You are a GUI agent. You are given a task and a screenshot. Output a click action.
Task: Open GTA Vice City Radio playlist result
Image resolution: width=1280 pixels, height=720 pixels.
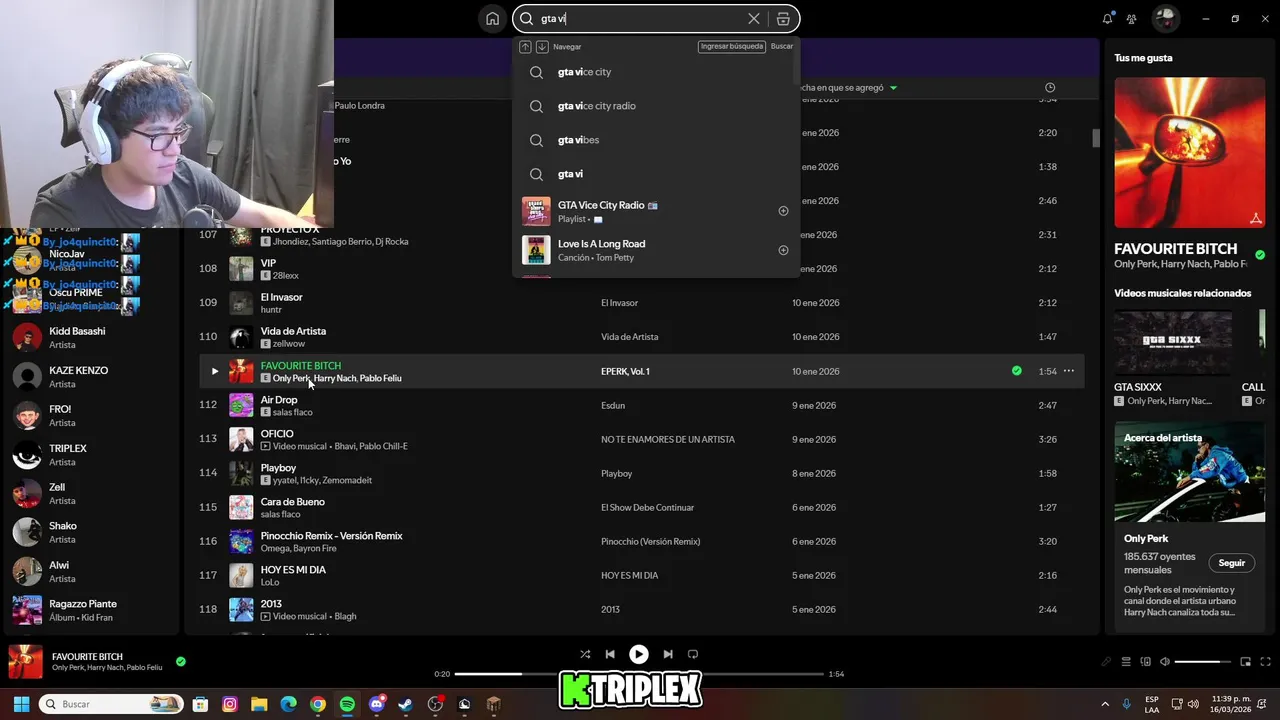click(656, 211)
